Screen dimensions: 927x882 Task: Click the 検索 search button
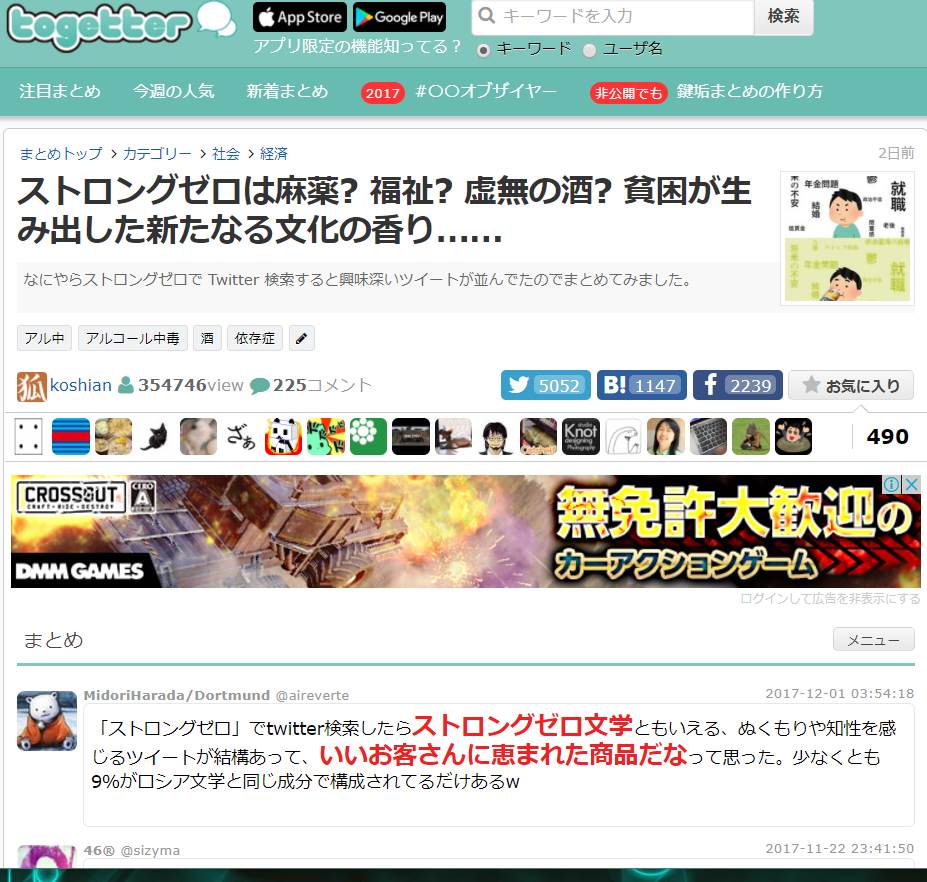pos(783,17)
